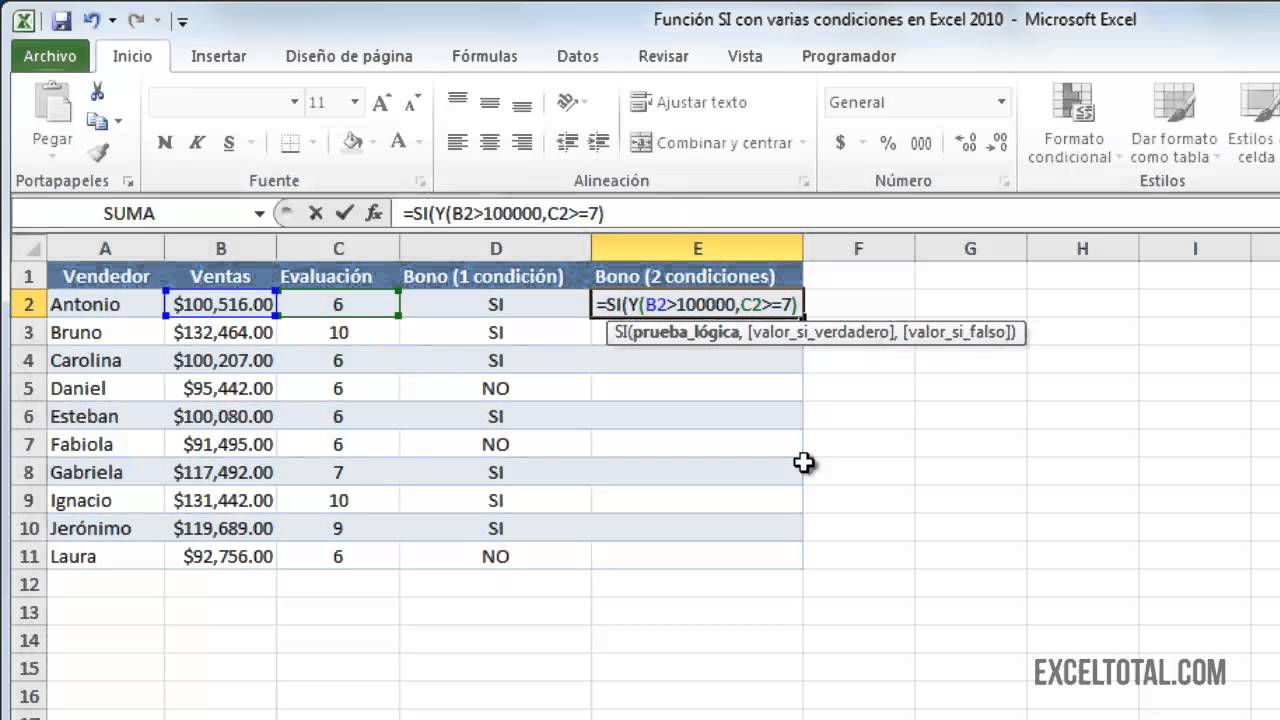The width and height of the screenshot is (1280, 720).
Task: Click the Cut scissors icon
Action: pos(97,92)
